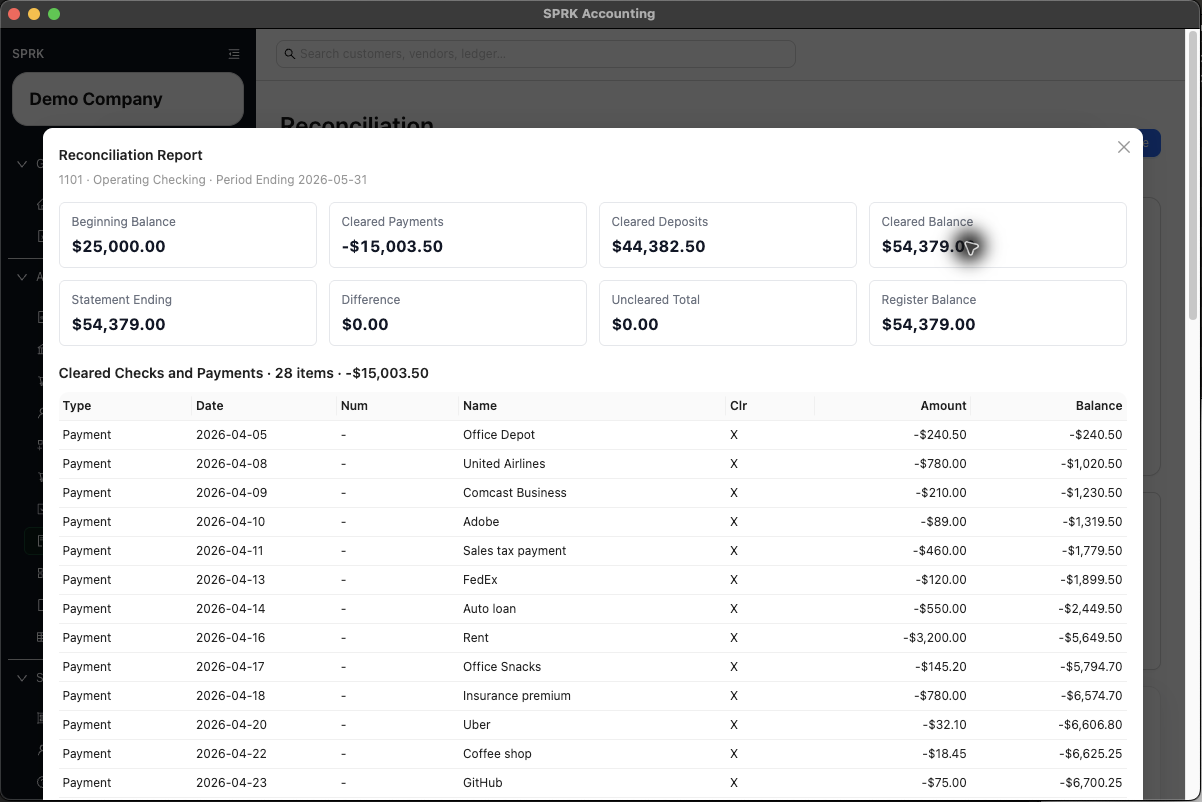Click the Name column header

pos(480,406)
